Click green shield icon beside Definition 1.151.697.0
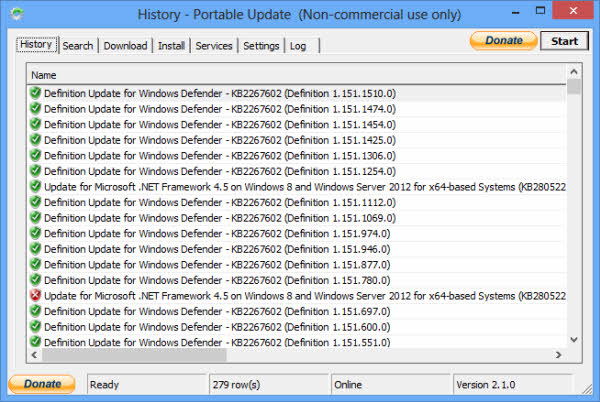The height and width of the screenshot is (402, 600). coord(35,311)
